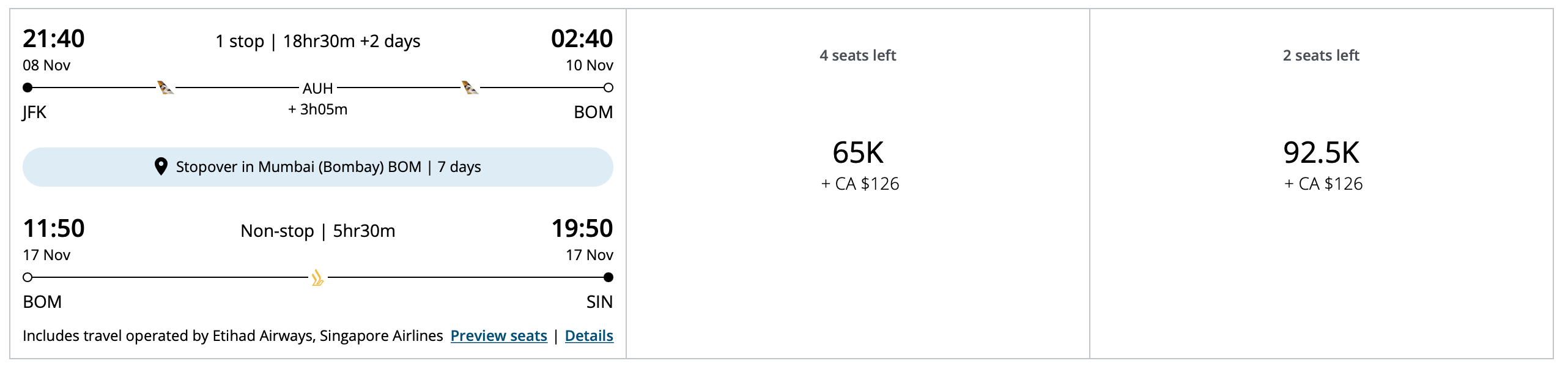This screenshot has height=366, width=1568.
Task: Click the hollow departure circle above BOM
Action: (27, 277)
